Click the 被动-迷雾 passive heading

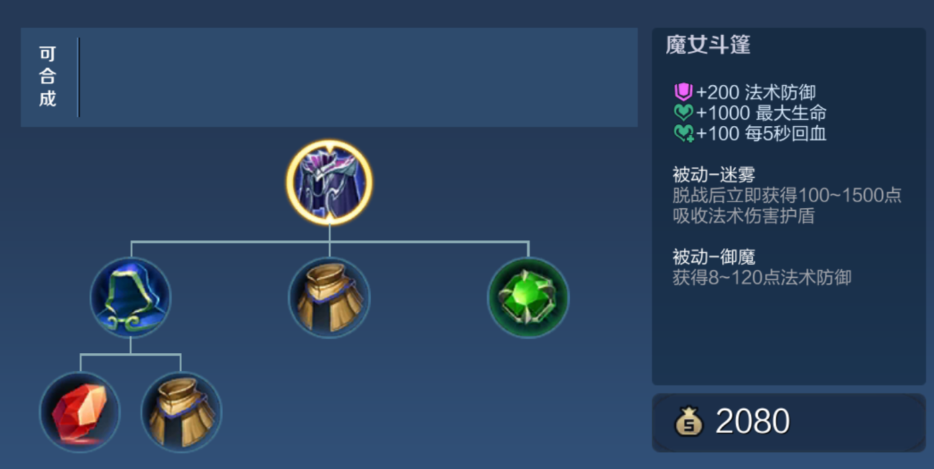(x=714, y=175)
